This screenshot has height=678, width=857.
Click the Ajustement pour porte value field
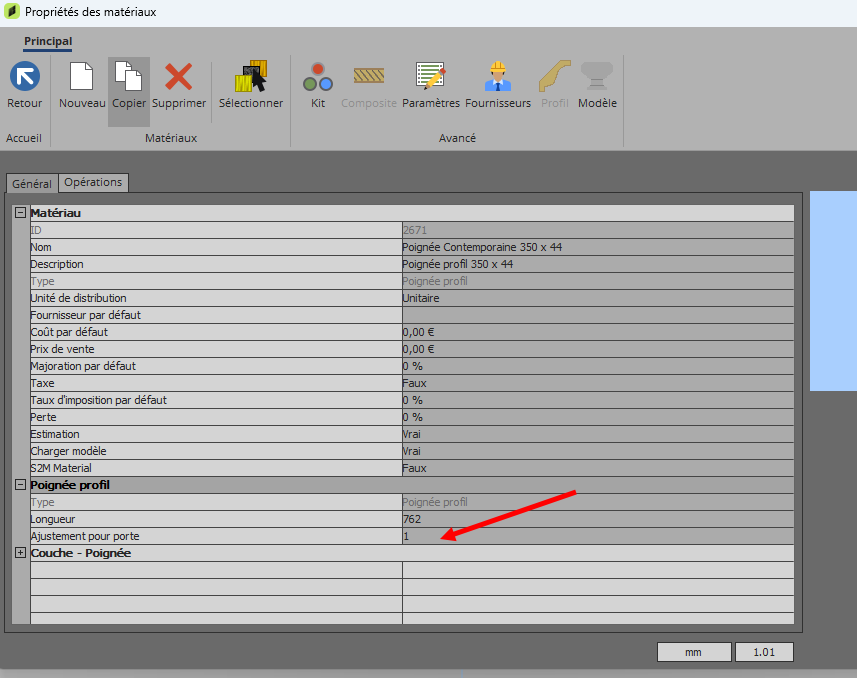pyautogui.click(x=597, y=536)
